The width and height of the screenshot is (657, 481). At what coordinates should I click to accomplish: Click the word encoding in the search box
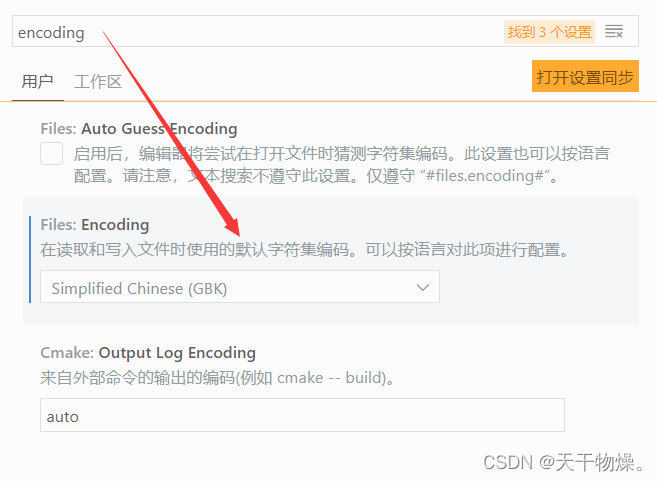coord(51,33)
